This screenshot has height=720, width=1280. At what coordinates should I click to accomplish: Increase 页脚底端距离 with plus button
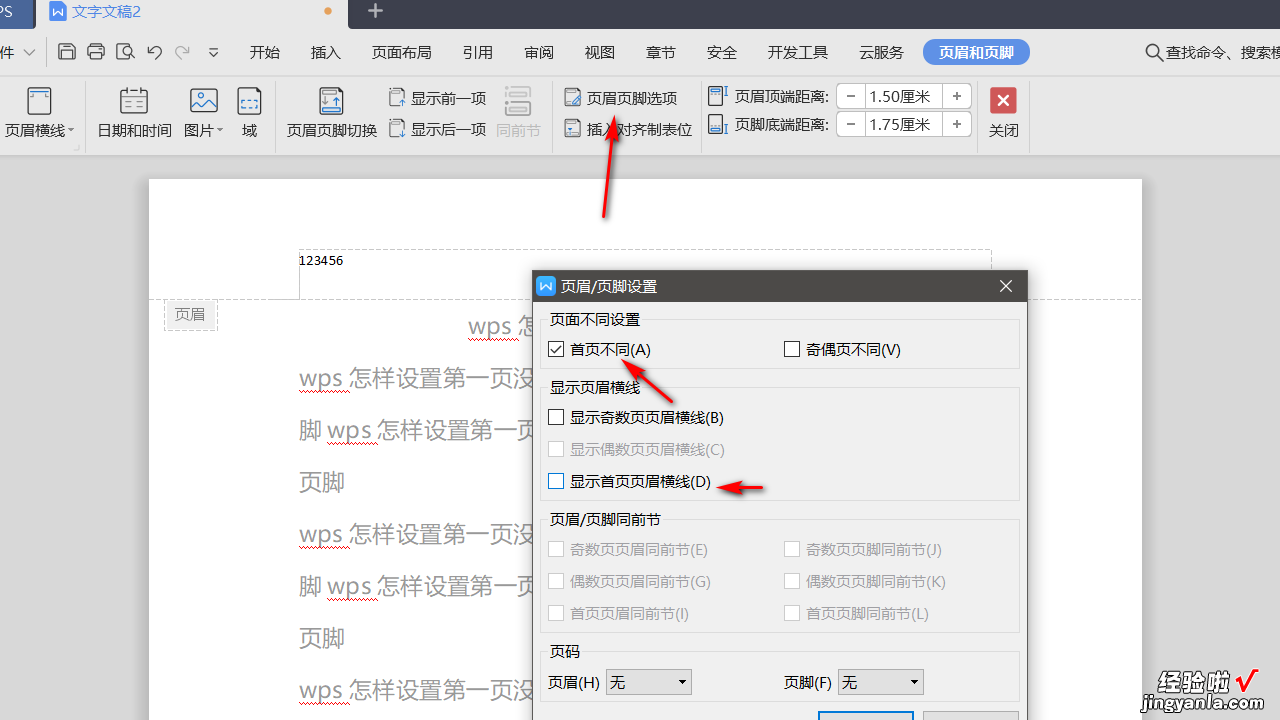coord(957,124)
